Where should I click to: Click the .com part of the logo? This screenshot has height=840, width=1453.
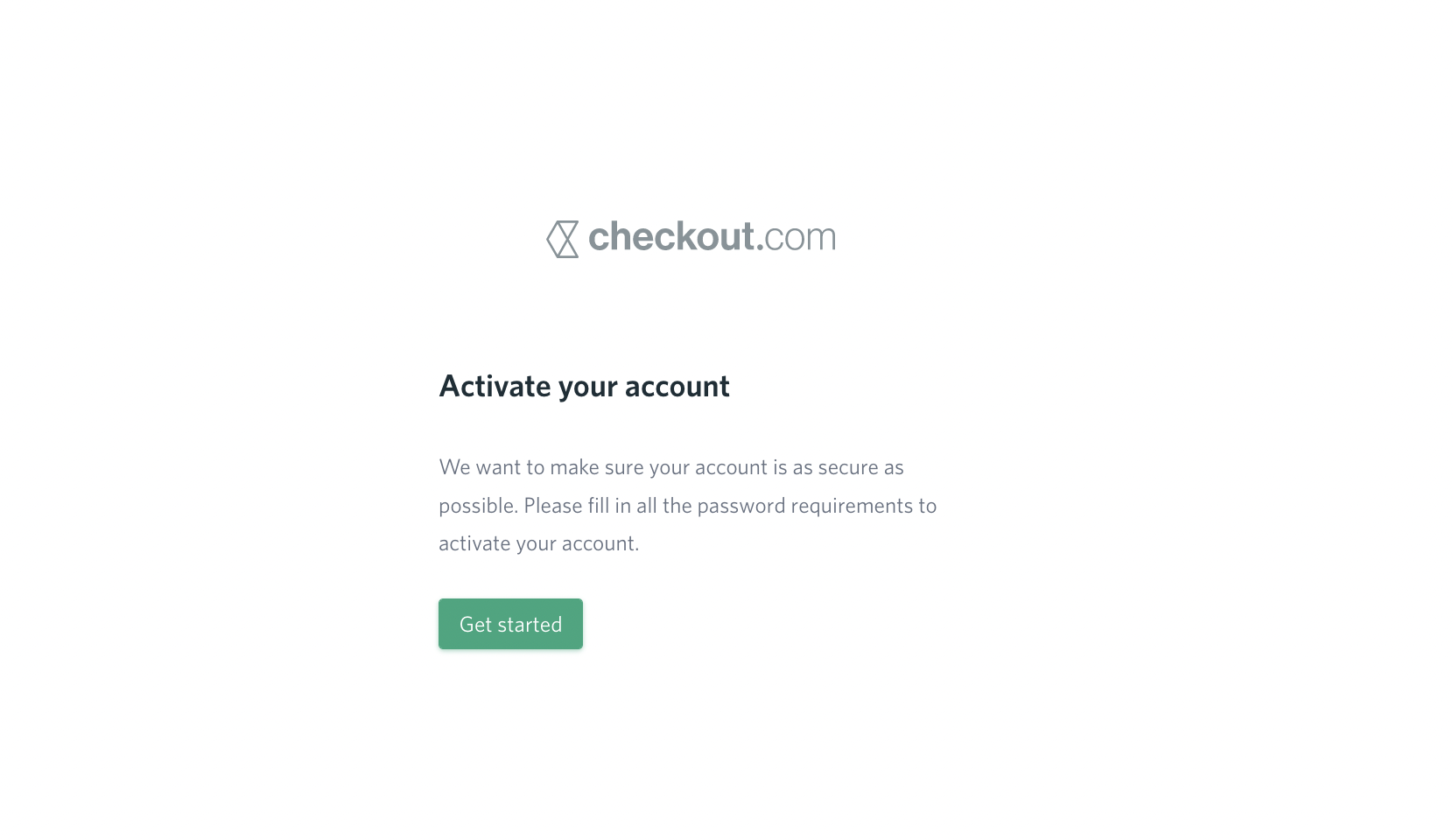[x=797, y=238]
